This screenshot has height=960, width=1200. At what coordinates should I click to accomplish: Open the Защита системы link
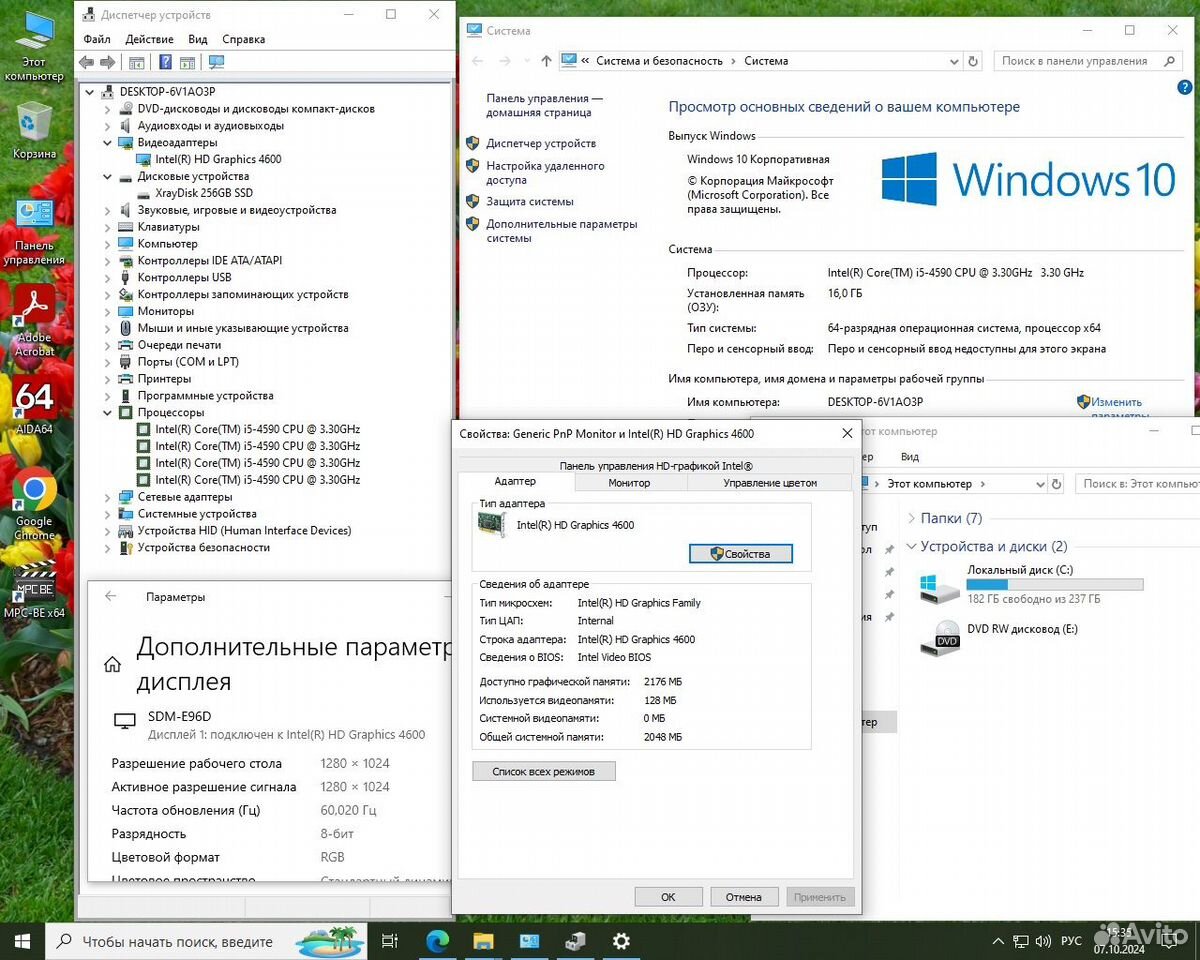pos(530,201)
